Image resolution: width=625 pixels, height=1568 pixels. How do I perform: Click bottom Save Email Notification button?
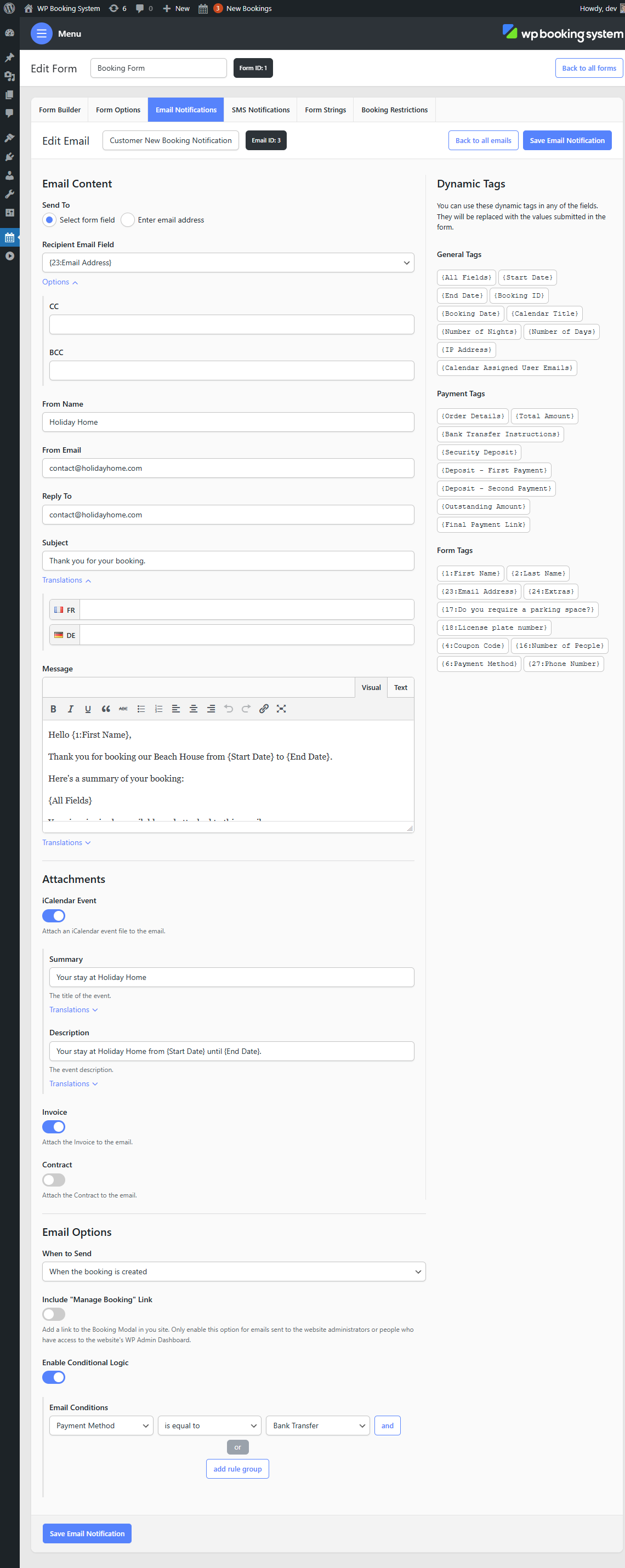pos(87,1533)
